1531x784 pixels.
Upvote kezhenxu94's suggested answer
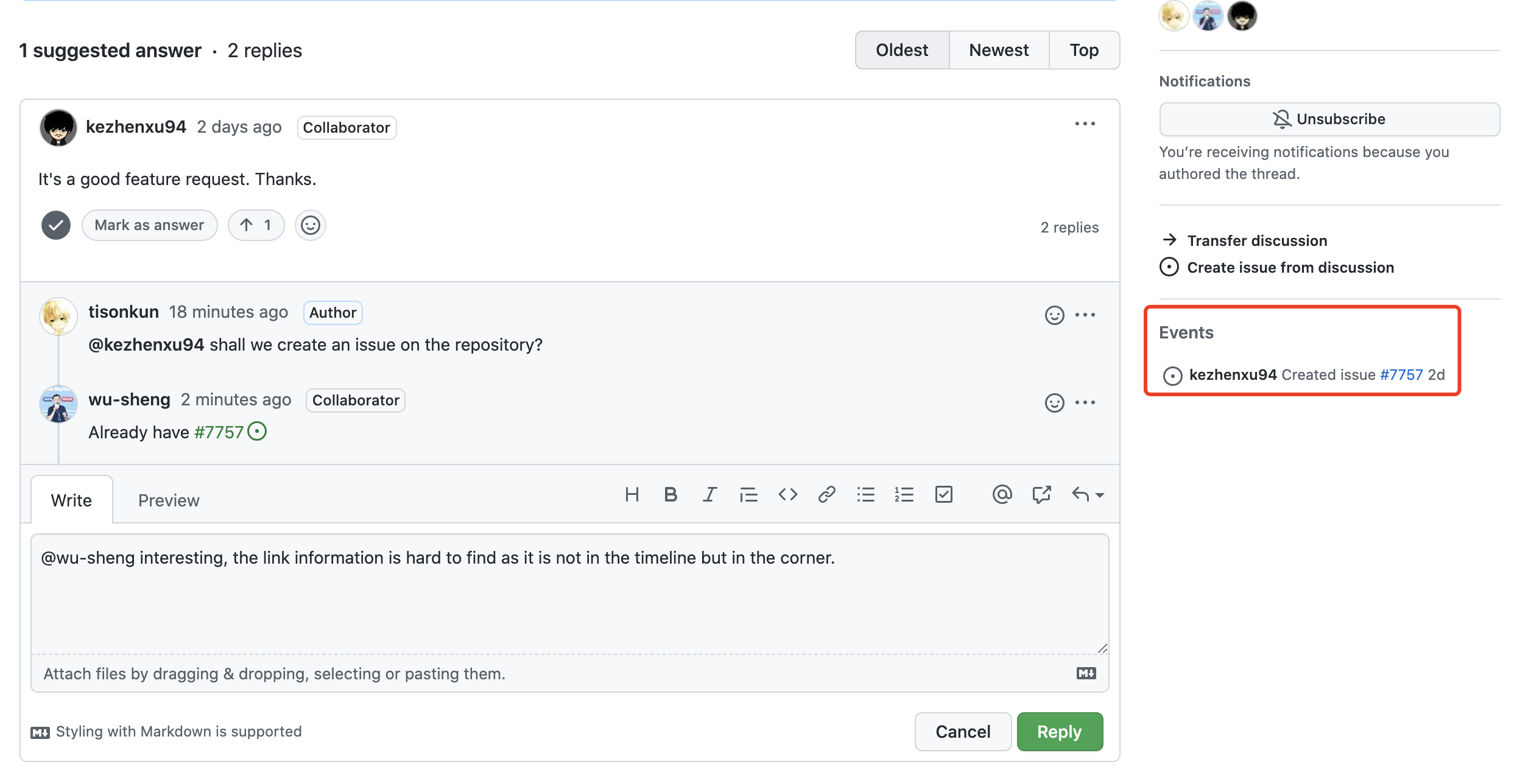pyautogui.click(x=256, y=225)
